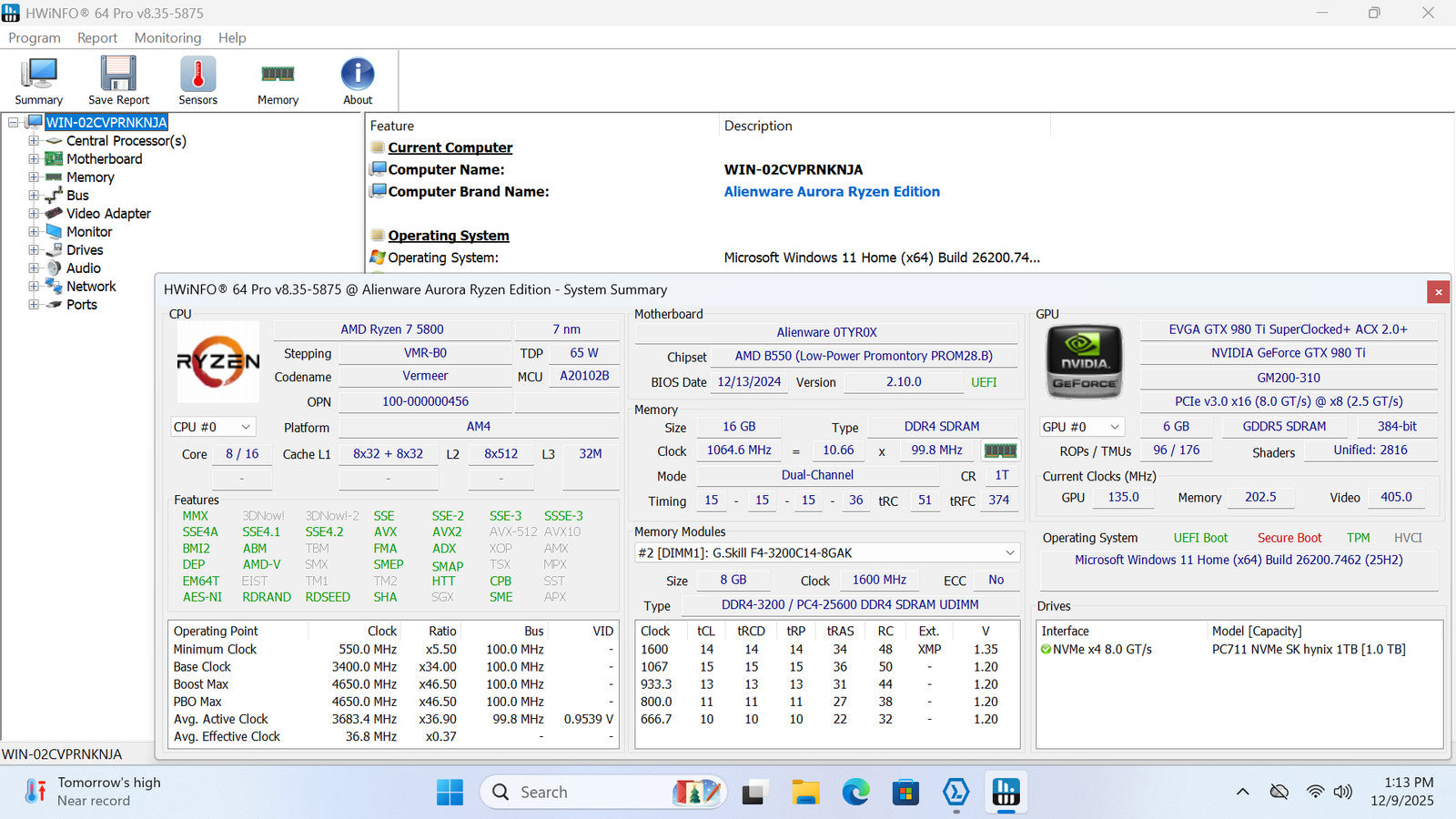Click the NVIDIA GeForce logo
Image resolution: width=1456 pixels, height=819 pixels.
(x=1084, y=361)
